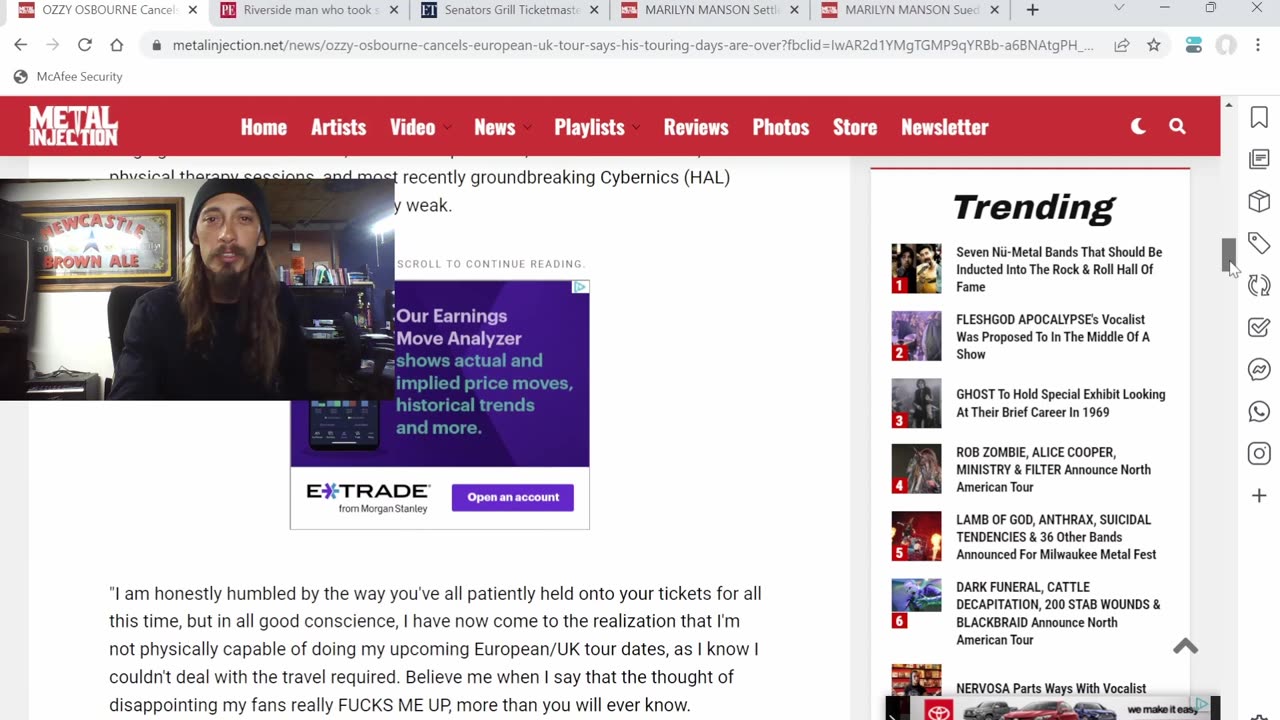Open the sidebar 3D box icon
Viewport: 1280px width, 720px height.
1259,201
